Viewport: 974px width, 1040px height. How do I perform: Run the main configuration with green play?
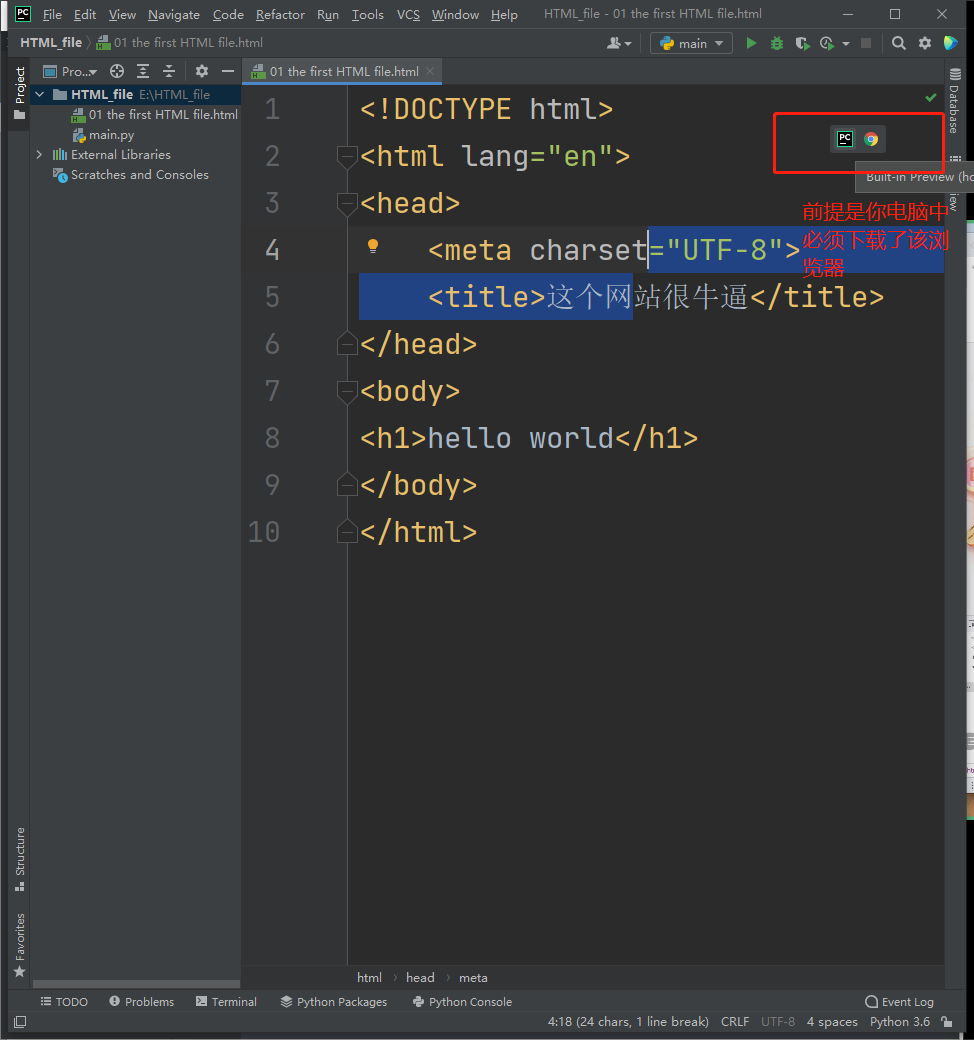click(x=751, y=43)
